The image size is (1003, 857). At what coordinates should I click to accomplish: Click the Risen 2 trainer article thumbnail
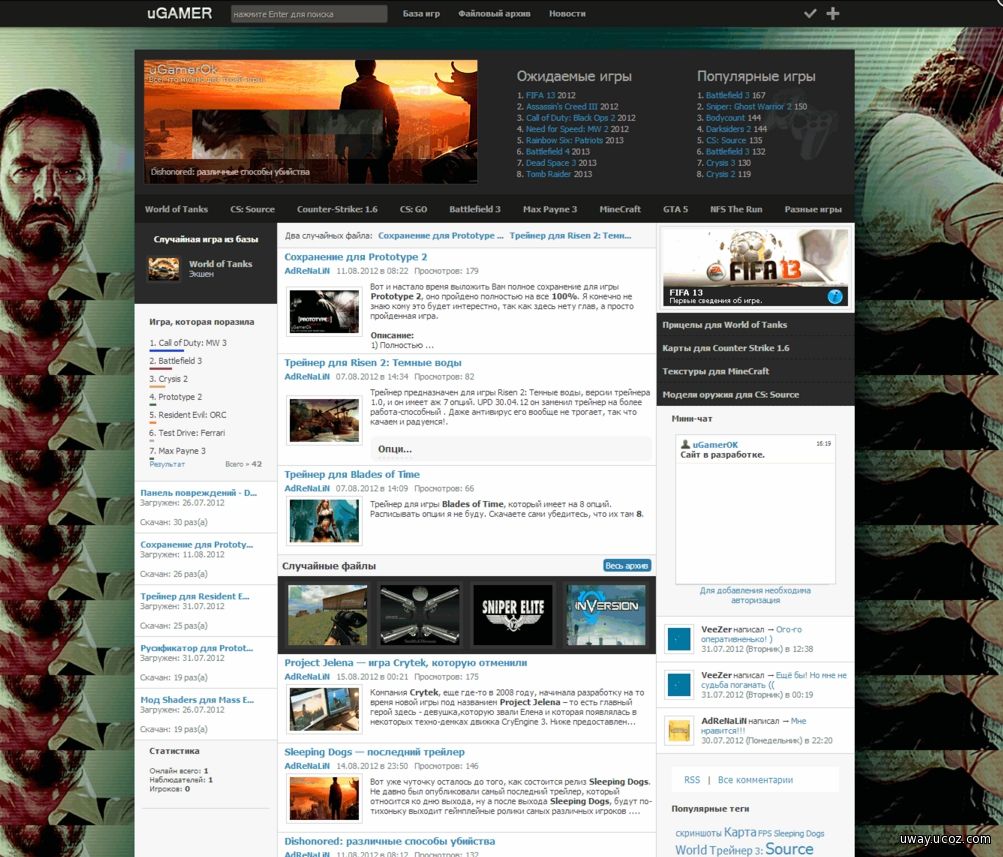pos(324,420)
